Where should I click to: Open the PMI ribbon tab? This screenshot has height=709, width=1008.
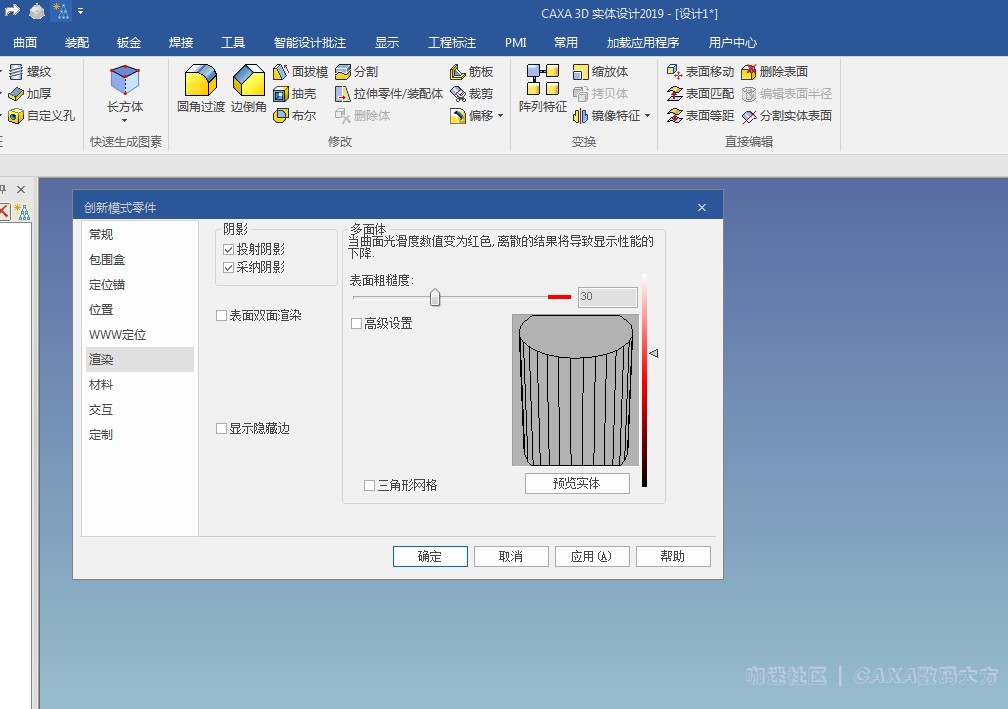point(516,42)
